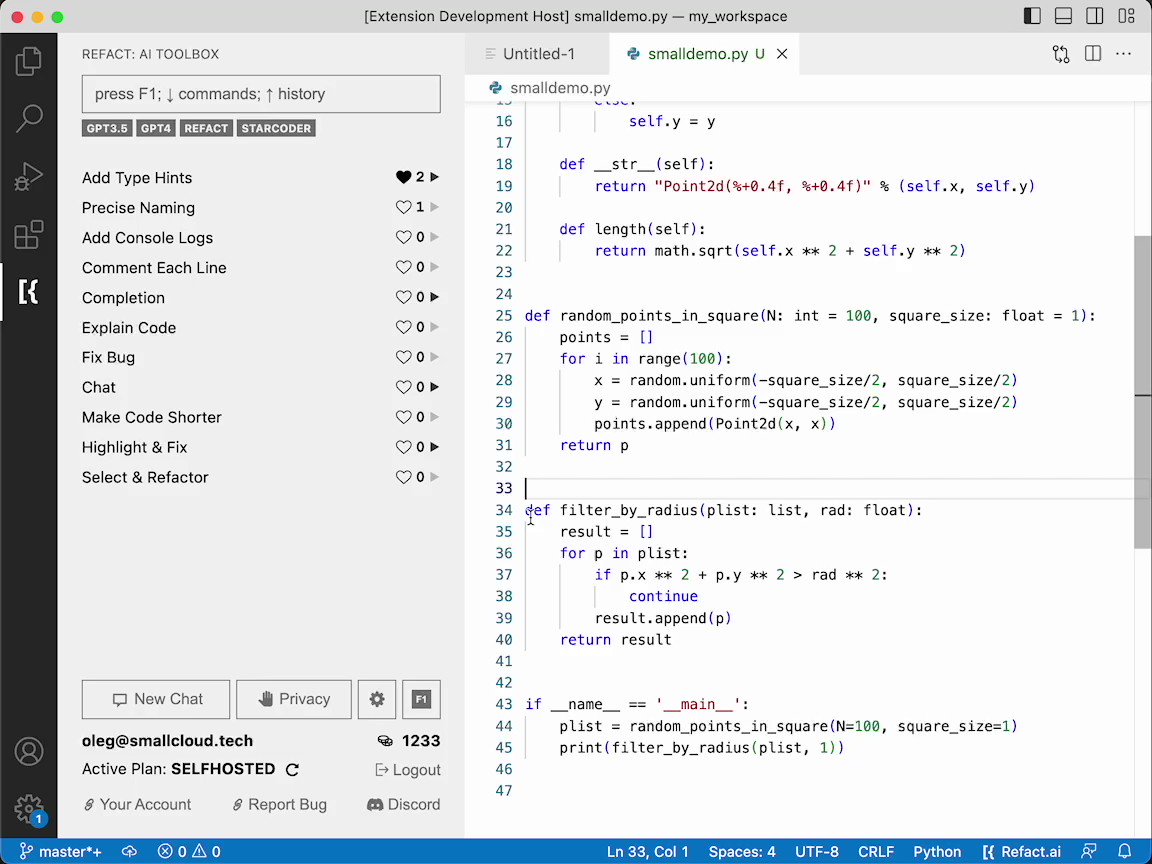Select the Refact AI Toolbox activity bar icon
This screenshot has height=864, width=1152.
[x=28, y=292]
